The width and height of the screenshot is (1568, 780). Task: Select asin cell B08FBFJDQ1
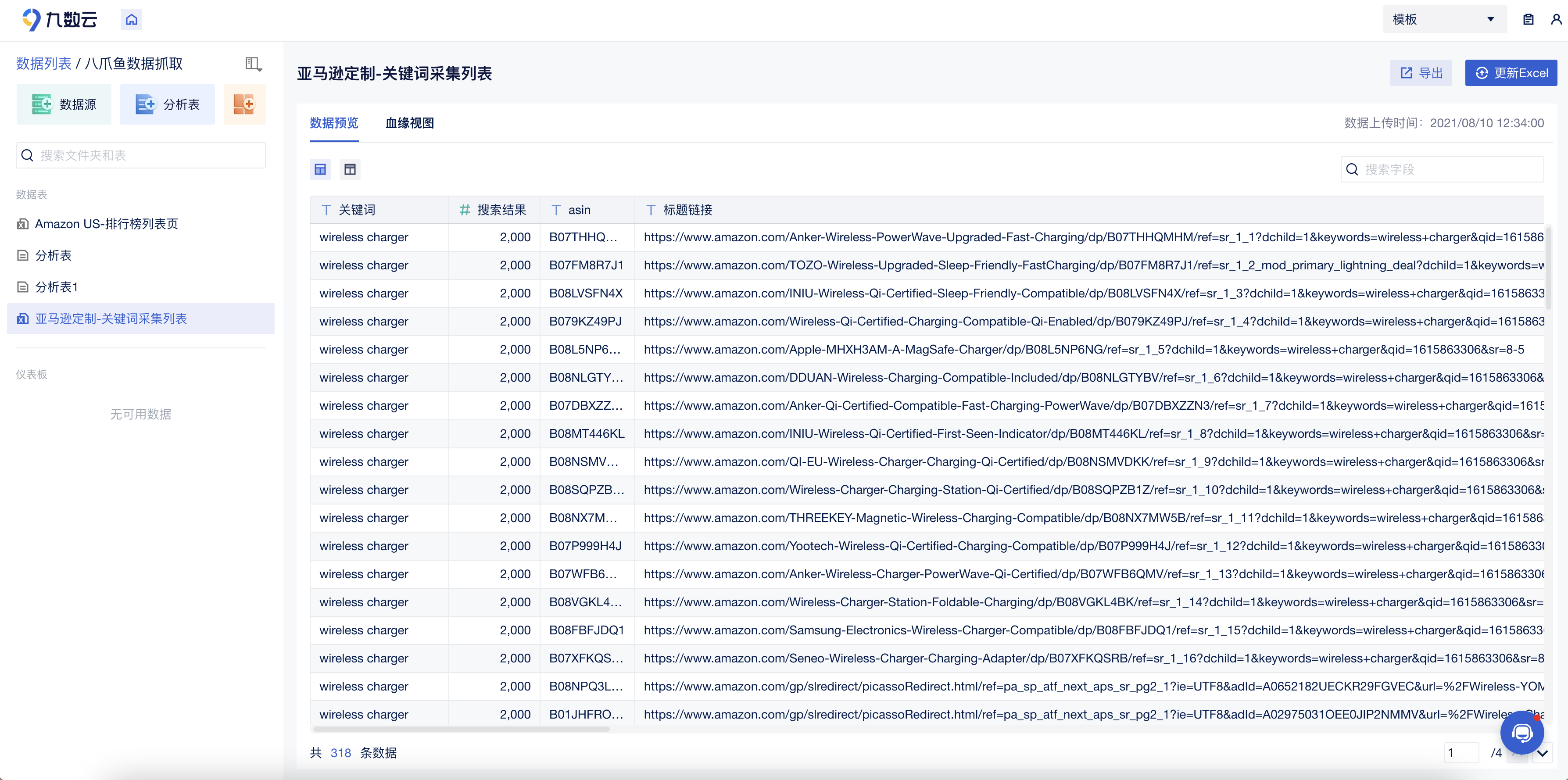pos(587,630)
